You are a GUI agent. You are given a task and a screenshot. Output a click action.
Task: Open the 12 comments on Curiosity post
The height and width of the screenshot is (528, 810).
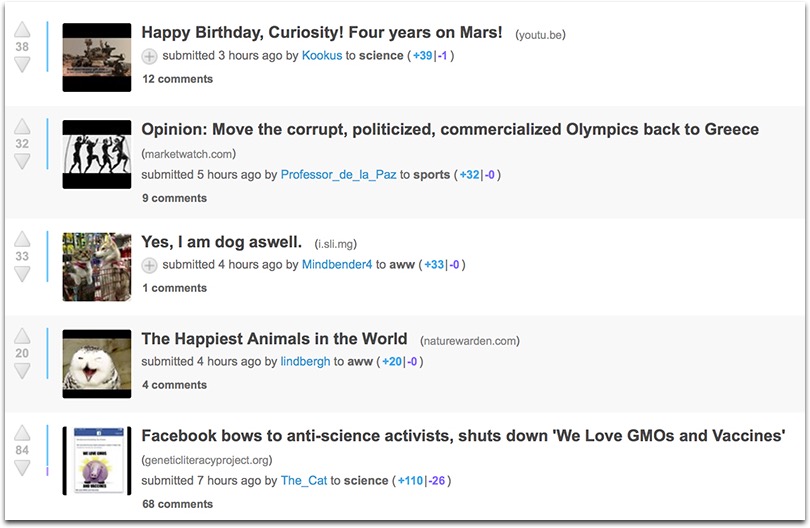pyautogui.click(x=178, y=79)
